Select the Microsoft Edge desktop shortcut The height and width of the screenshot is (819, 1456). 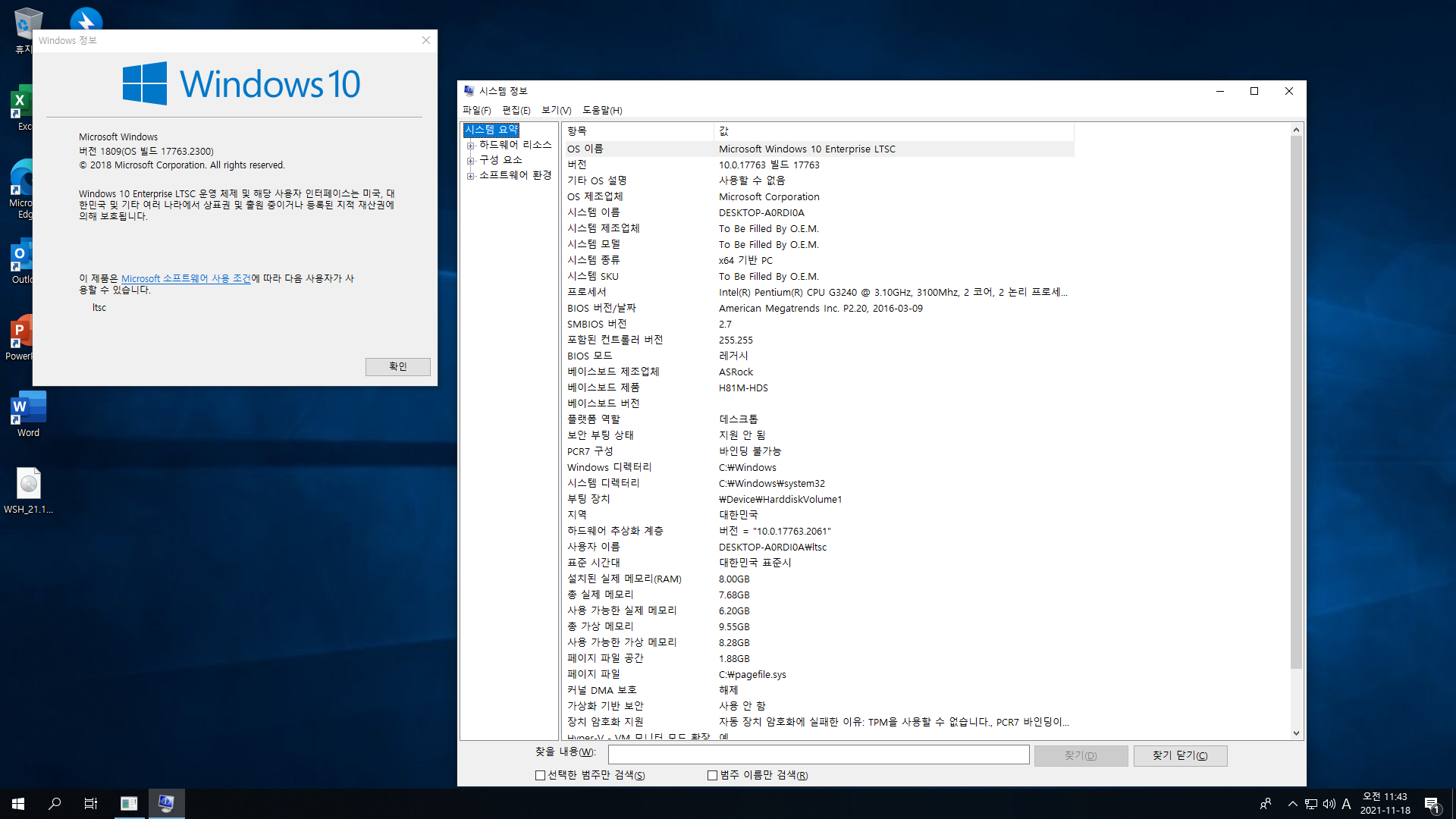point(20,189)
